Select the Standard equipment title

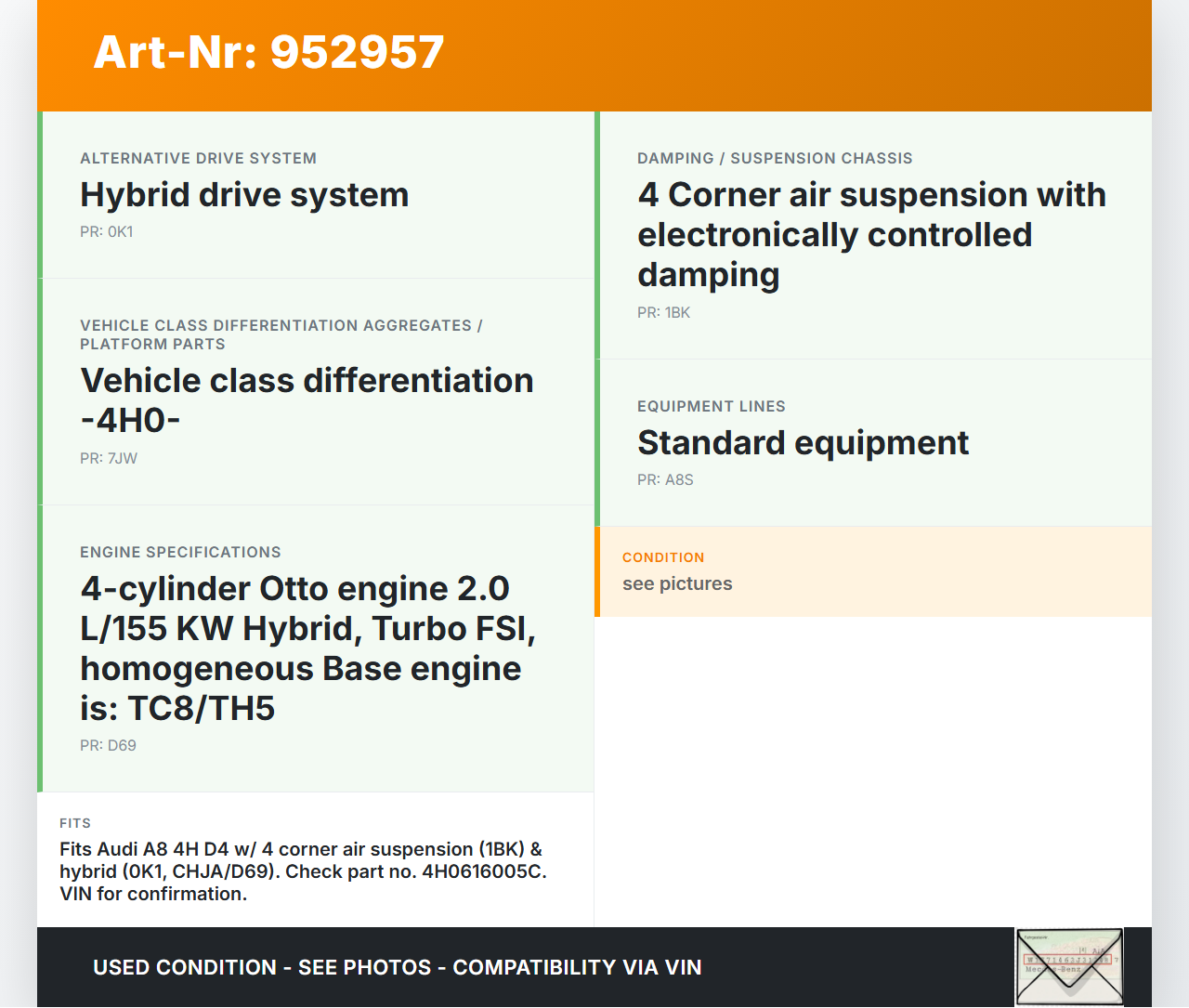pos(803,443)
